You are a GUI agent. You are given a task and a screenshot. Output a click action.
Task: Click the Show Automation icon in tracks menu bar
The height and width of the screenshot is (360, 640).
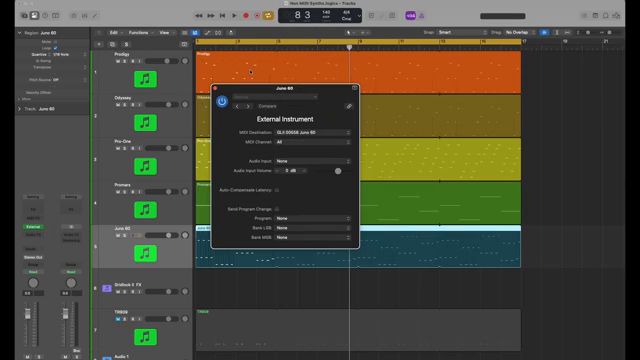207,33
